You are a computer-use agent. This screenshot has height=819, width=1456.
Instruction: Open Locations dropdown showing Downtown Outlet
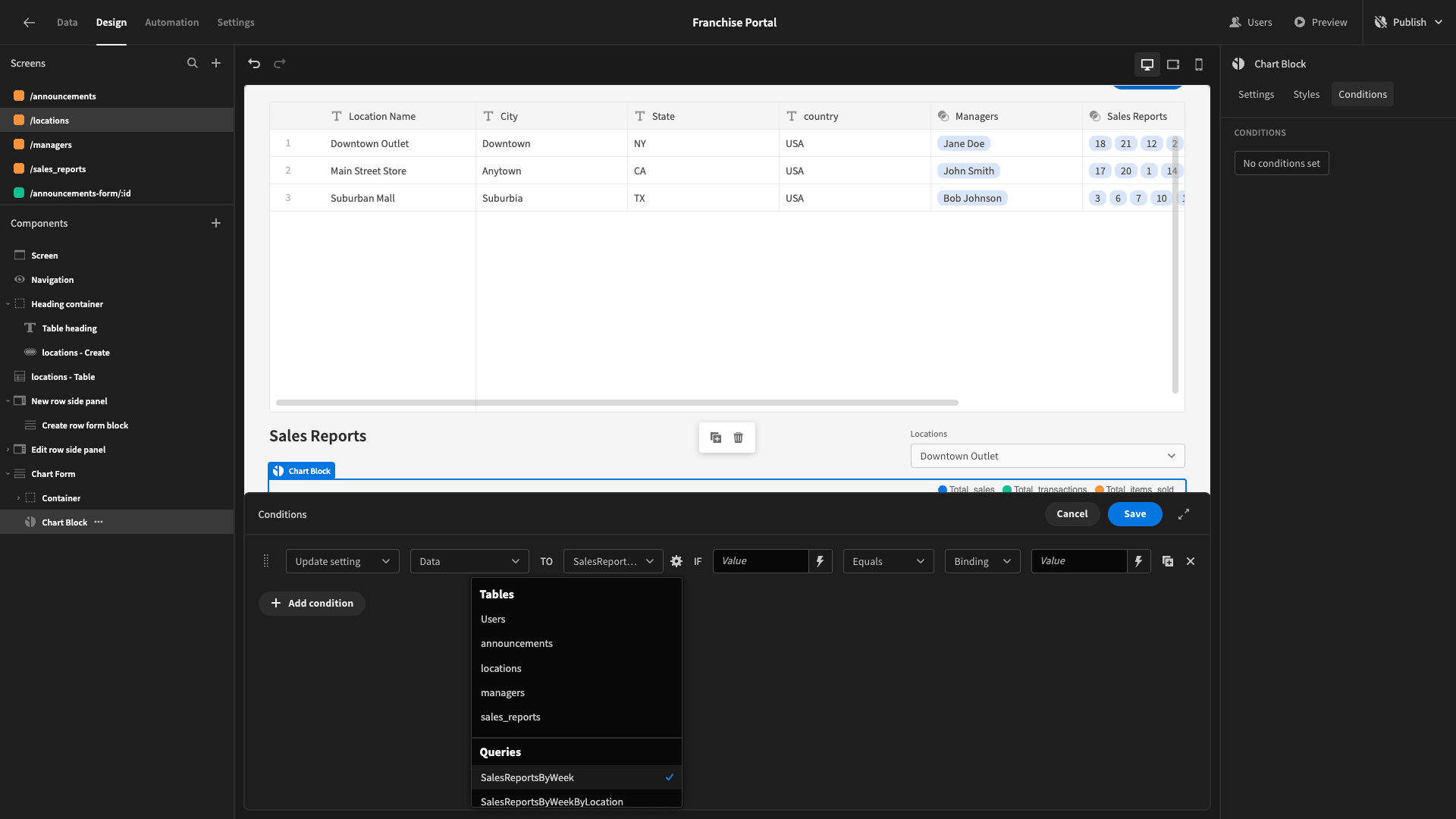pyautogui.click(x=1047, y=456)
